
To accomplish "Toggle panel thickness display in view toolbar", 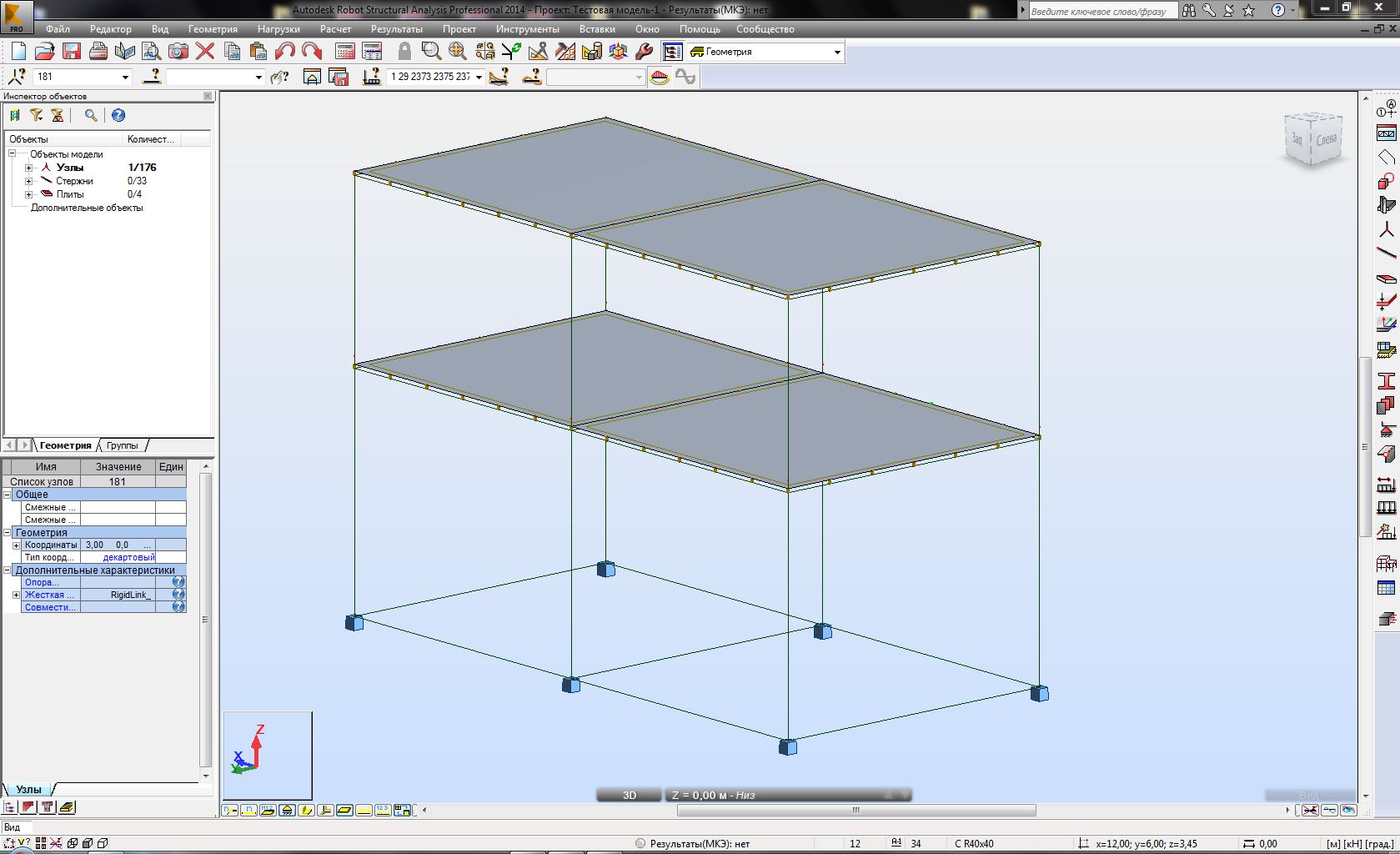I will click(344, 810).
